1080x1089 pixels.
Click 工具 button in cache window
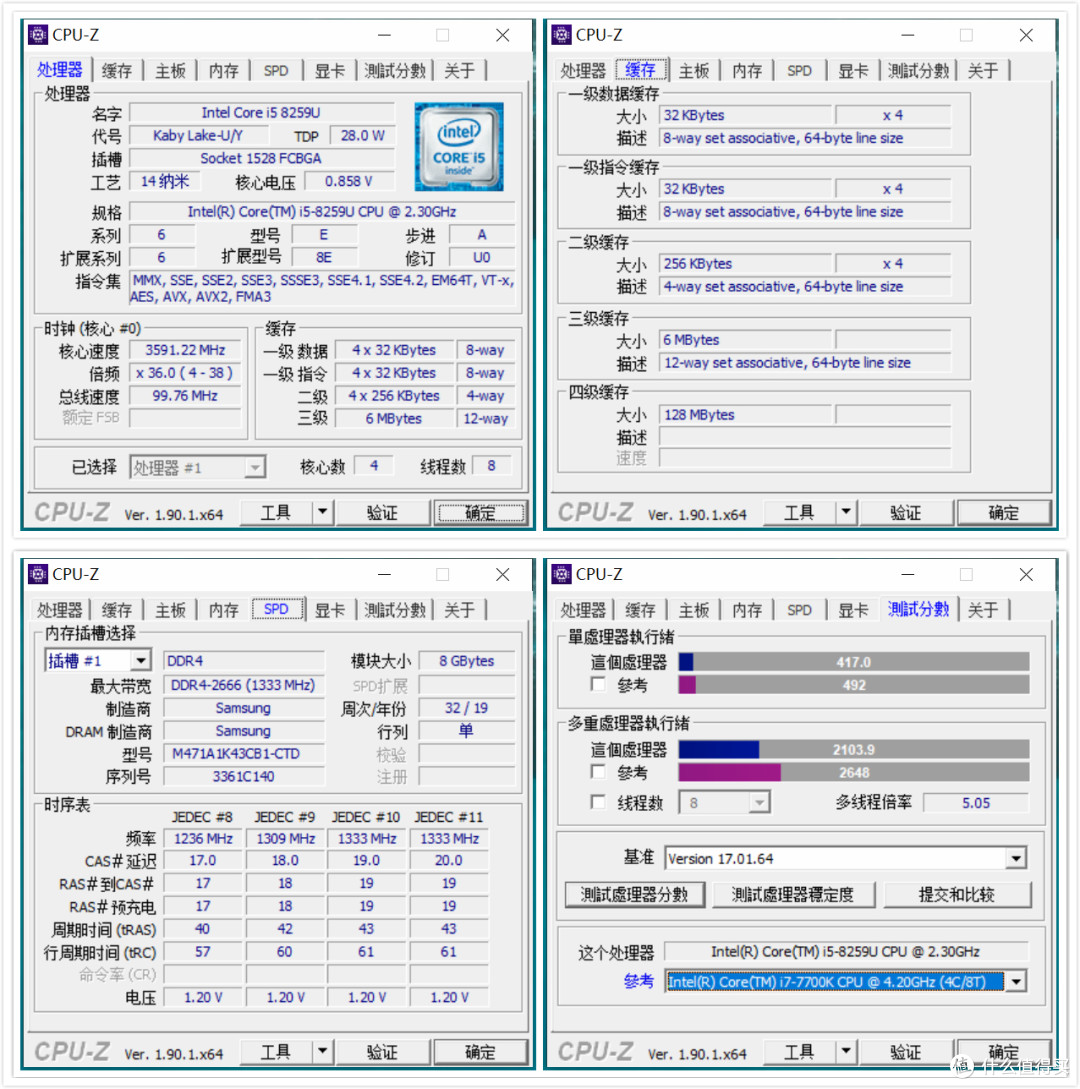pyautogui.click(x=799, y=513)
